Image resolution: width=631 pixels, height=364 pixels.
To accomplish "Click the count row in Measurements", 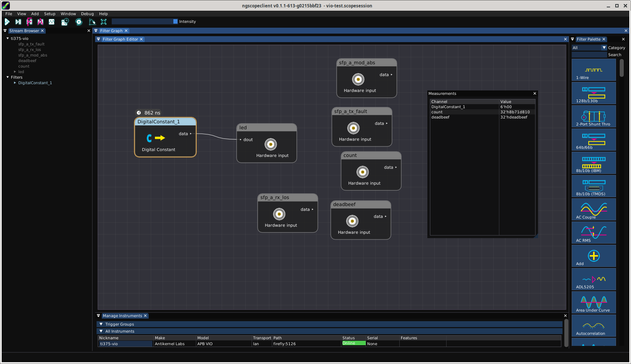I will click(x=483, y=112).
